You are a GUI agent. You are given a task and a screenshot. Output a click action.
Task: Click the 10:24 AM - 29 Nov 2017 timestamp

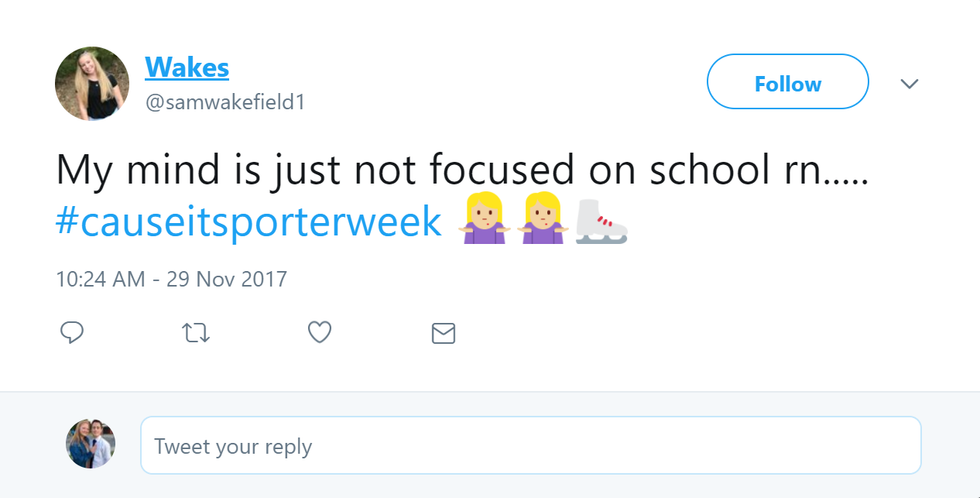pos(171,279)
